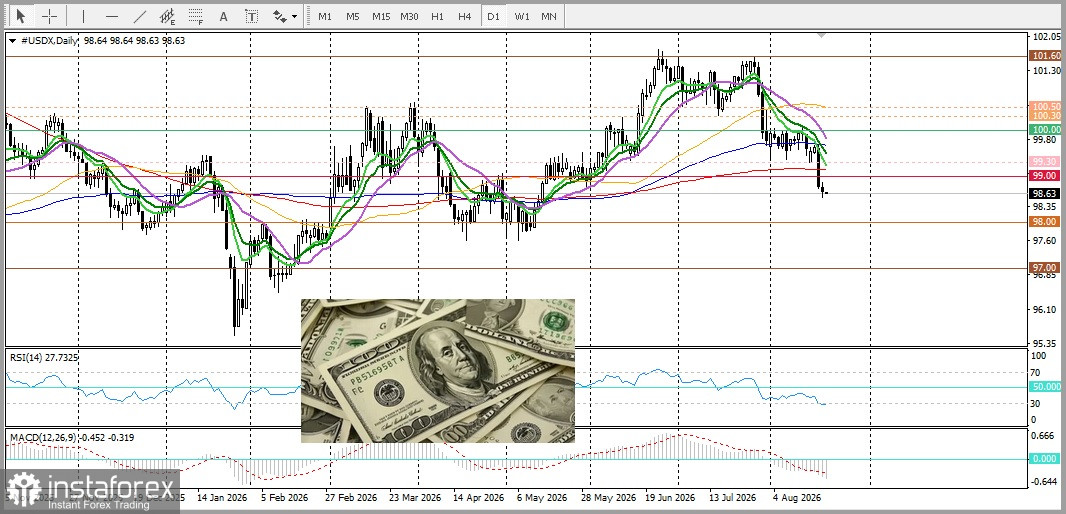
Task: Click the red 99.00 level label
Action: [x=1046, y=175]
